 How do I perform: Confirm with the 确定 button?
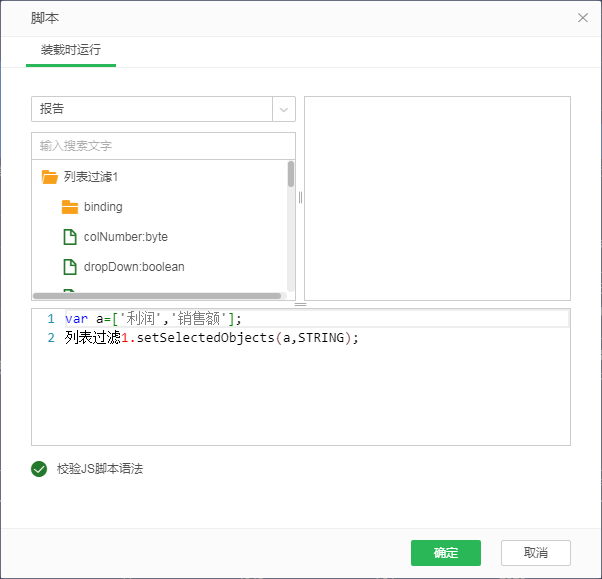446,553
